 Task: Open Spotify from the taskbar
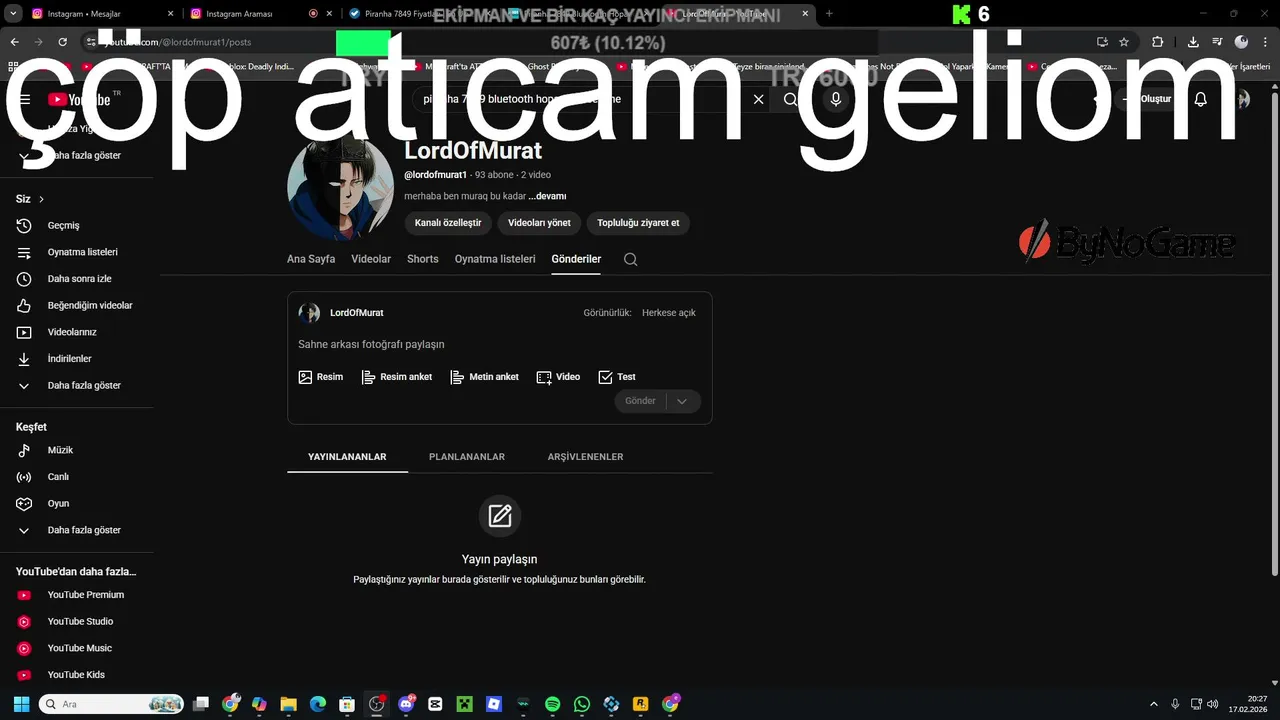point(553,704)
